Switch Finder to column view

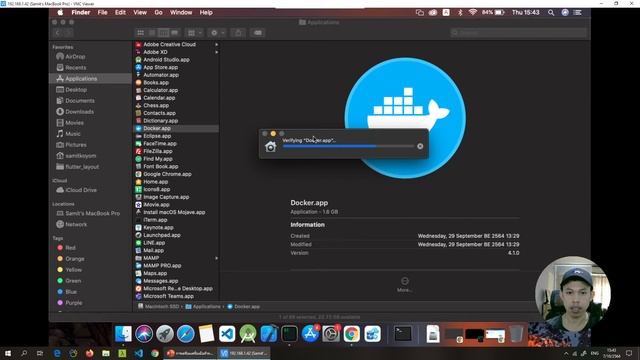[x=163, y=33]
